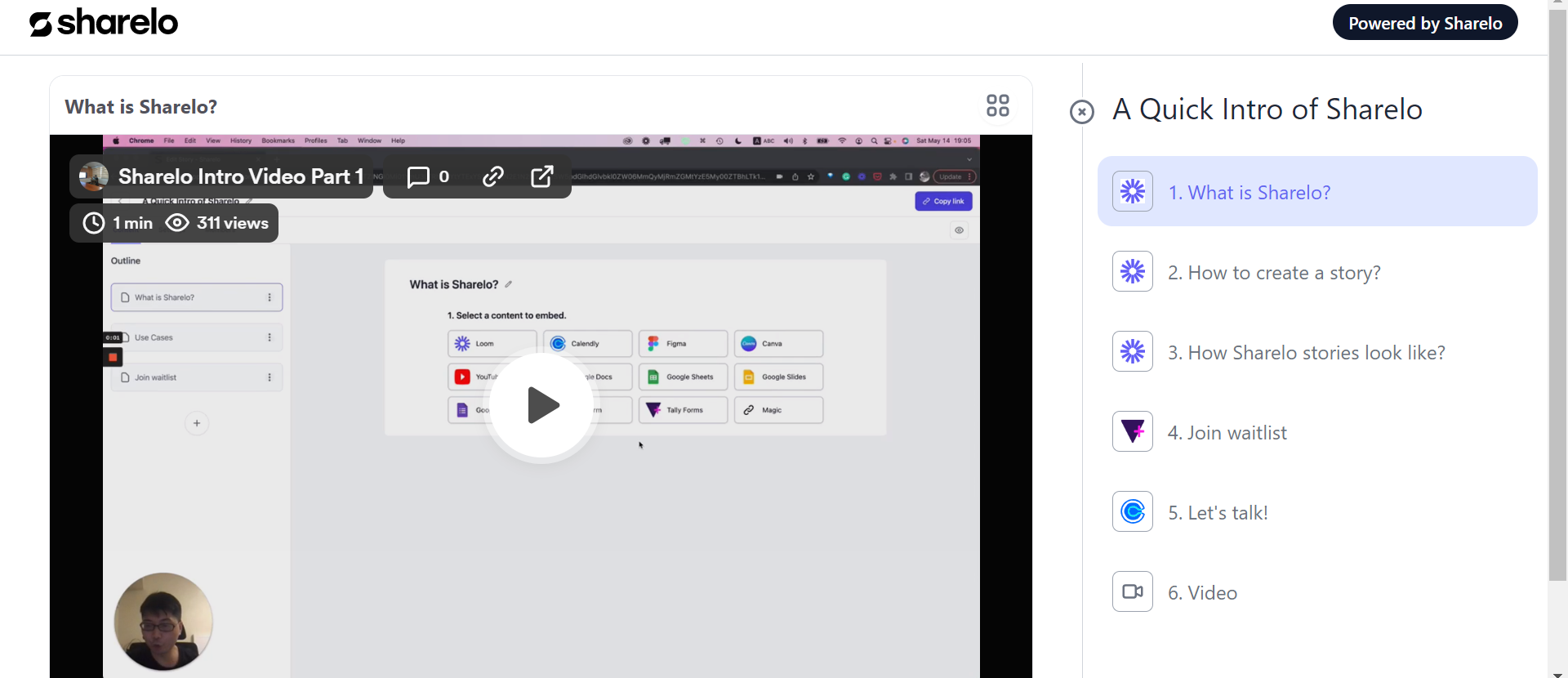
Task: Select 4. Join waitlist step
Action: click(1317, 431)
